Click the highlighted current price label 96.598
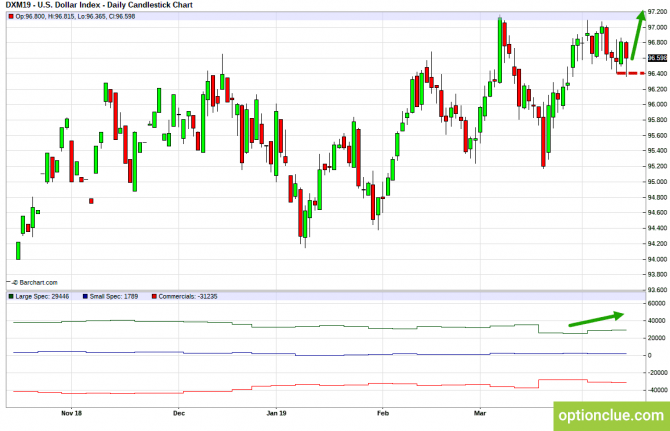670x431 pixels. point(657,58)
